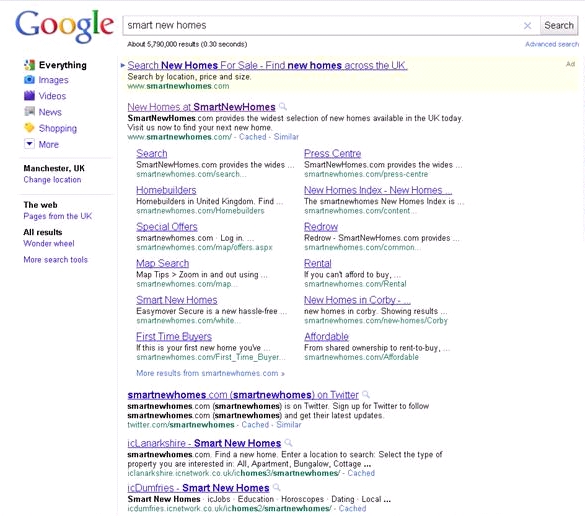
Task: Select Everything in the sidebar
Action: [63, 65]
